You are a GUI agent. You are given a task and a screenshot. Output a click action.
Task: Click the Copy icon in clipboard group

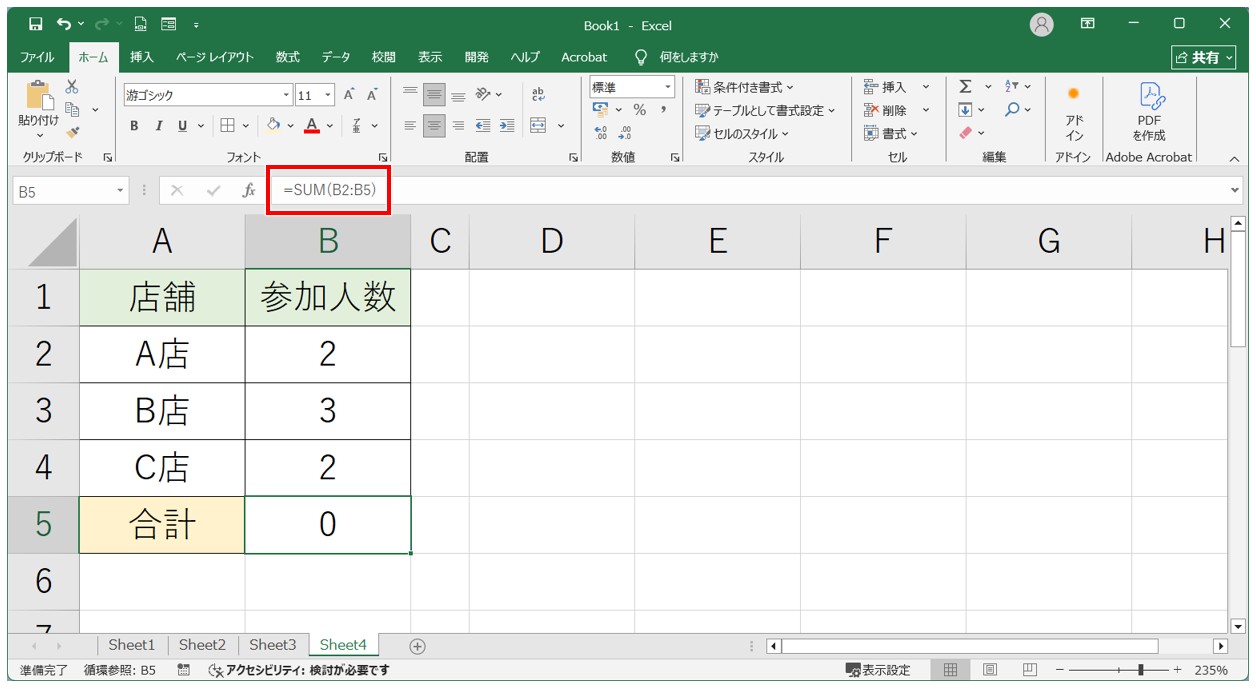pos(72,109)
